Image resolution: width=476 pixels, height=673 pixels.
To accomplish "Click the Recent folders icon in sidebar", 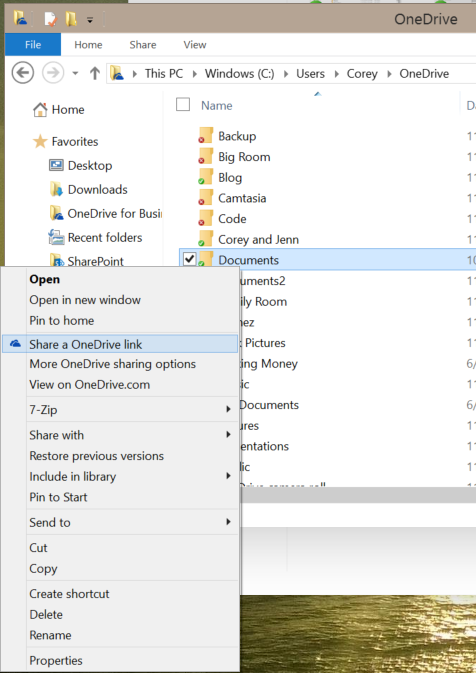I will (x=56, y=237).
